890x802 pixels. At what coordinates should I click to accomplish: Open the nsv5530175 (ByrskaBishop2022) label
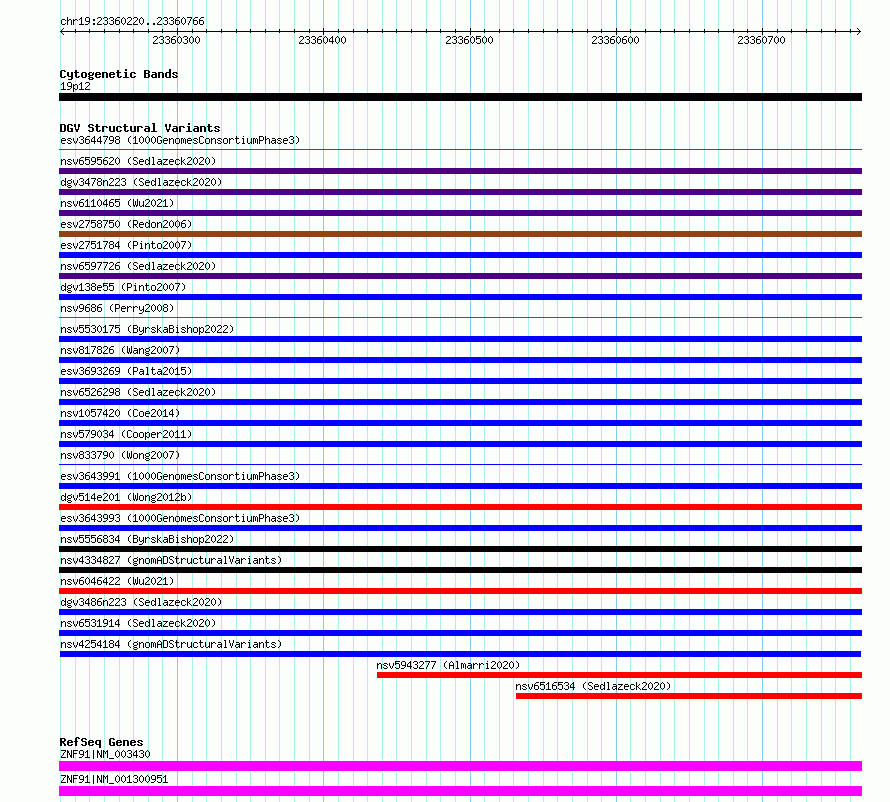coord(147,329)
